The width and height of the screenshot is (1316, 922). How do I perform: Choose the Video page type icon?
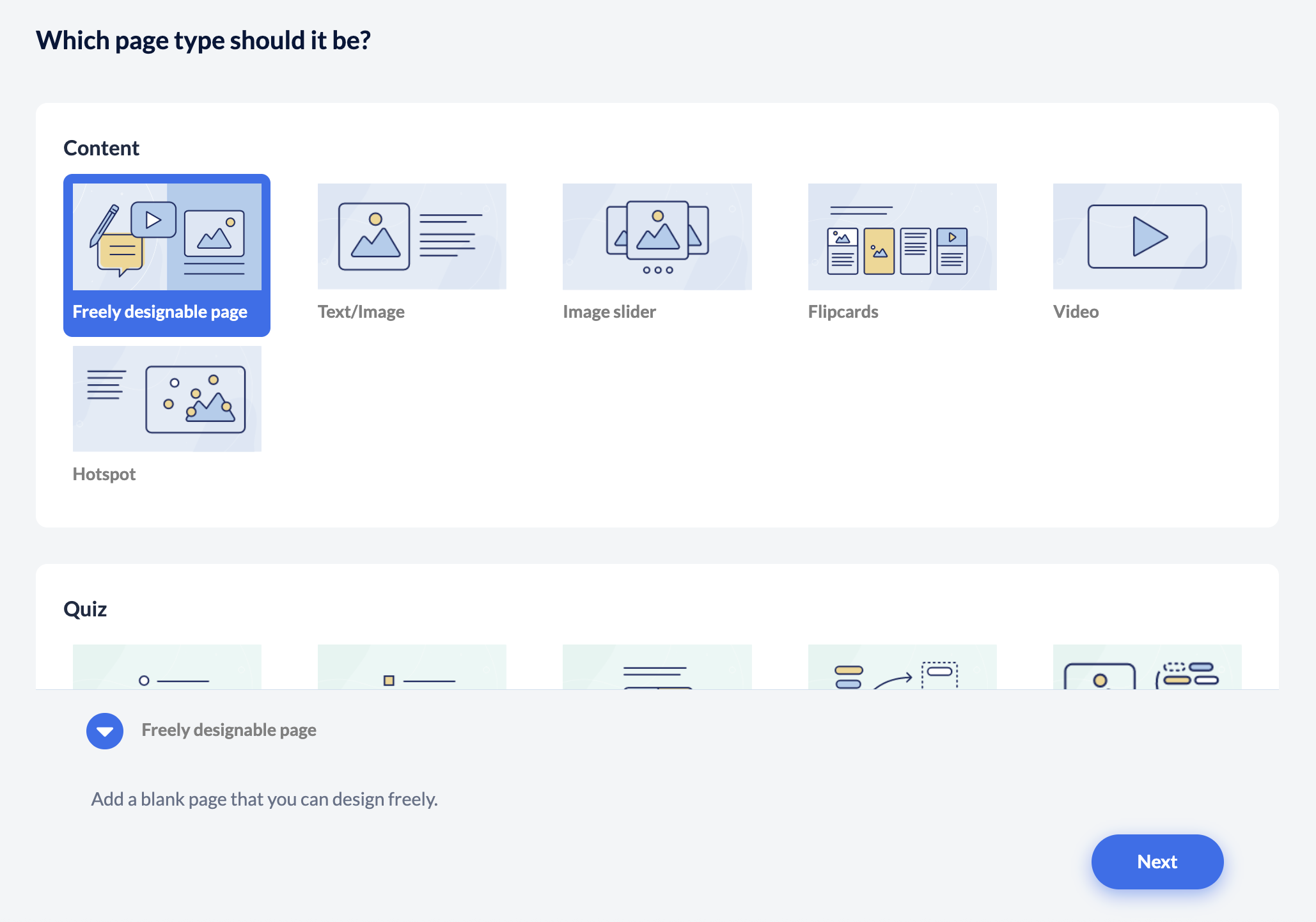click(1147, 237)
